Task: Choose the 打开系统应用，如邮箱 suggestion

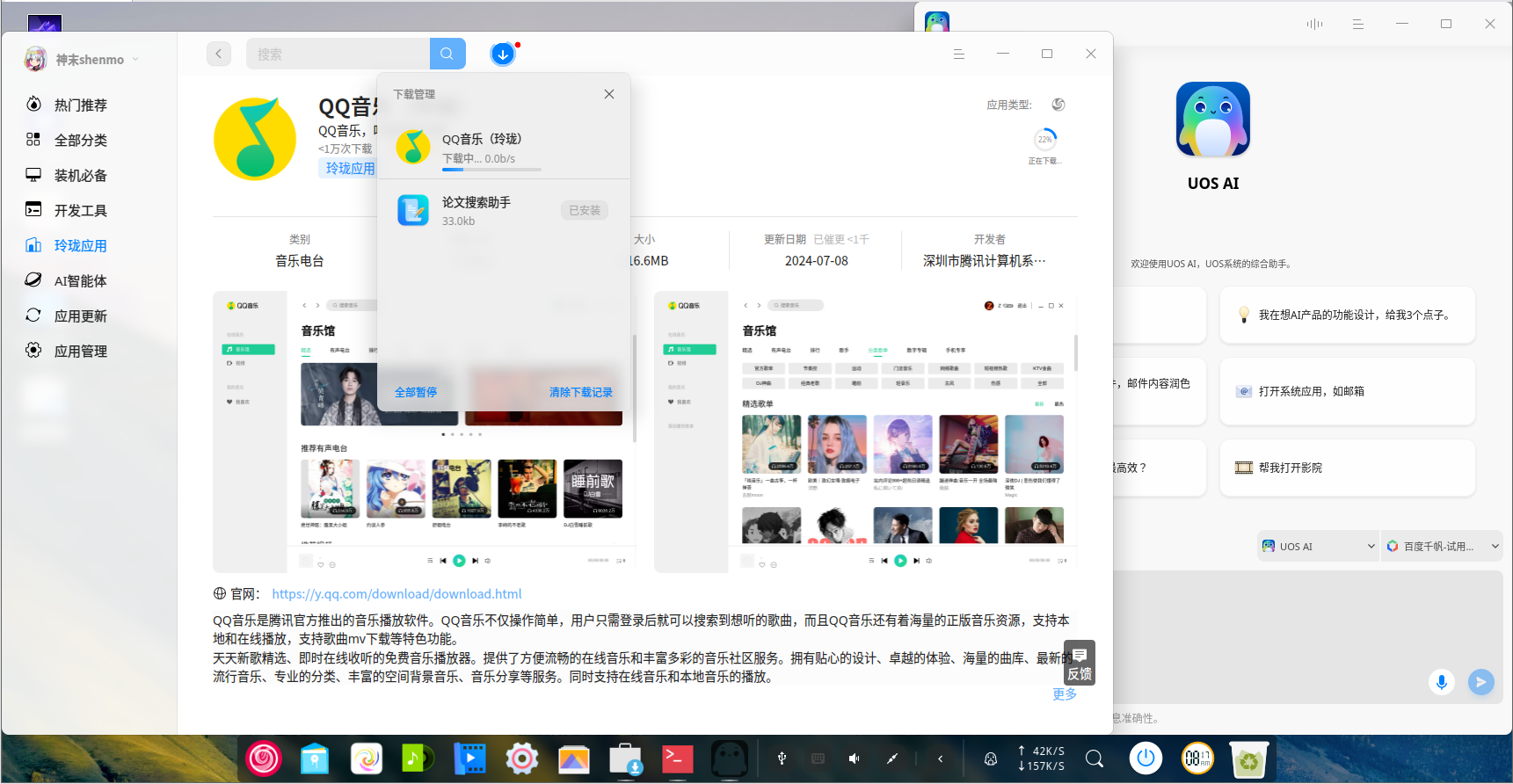Action: click(1347, 391)
